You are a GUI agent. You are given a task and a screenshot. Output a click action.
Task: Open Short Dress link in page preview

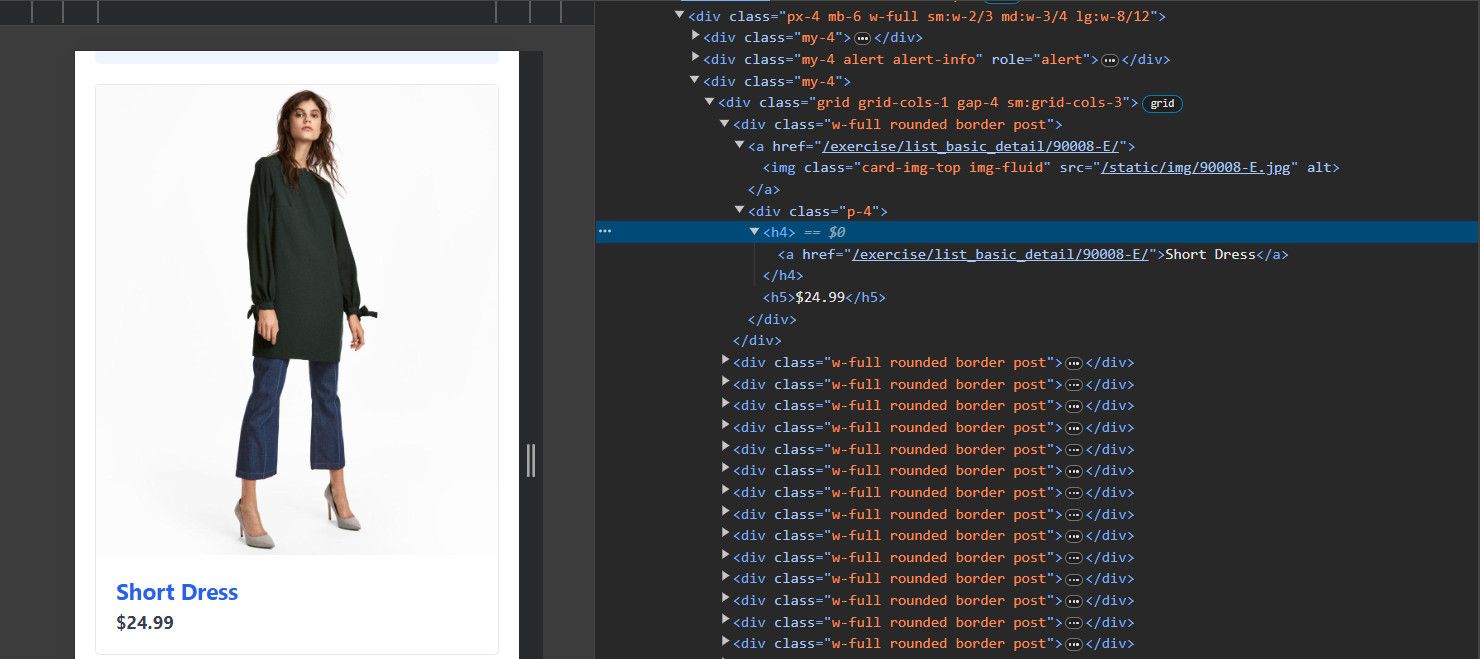pos(177,592)
